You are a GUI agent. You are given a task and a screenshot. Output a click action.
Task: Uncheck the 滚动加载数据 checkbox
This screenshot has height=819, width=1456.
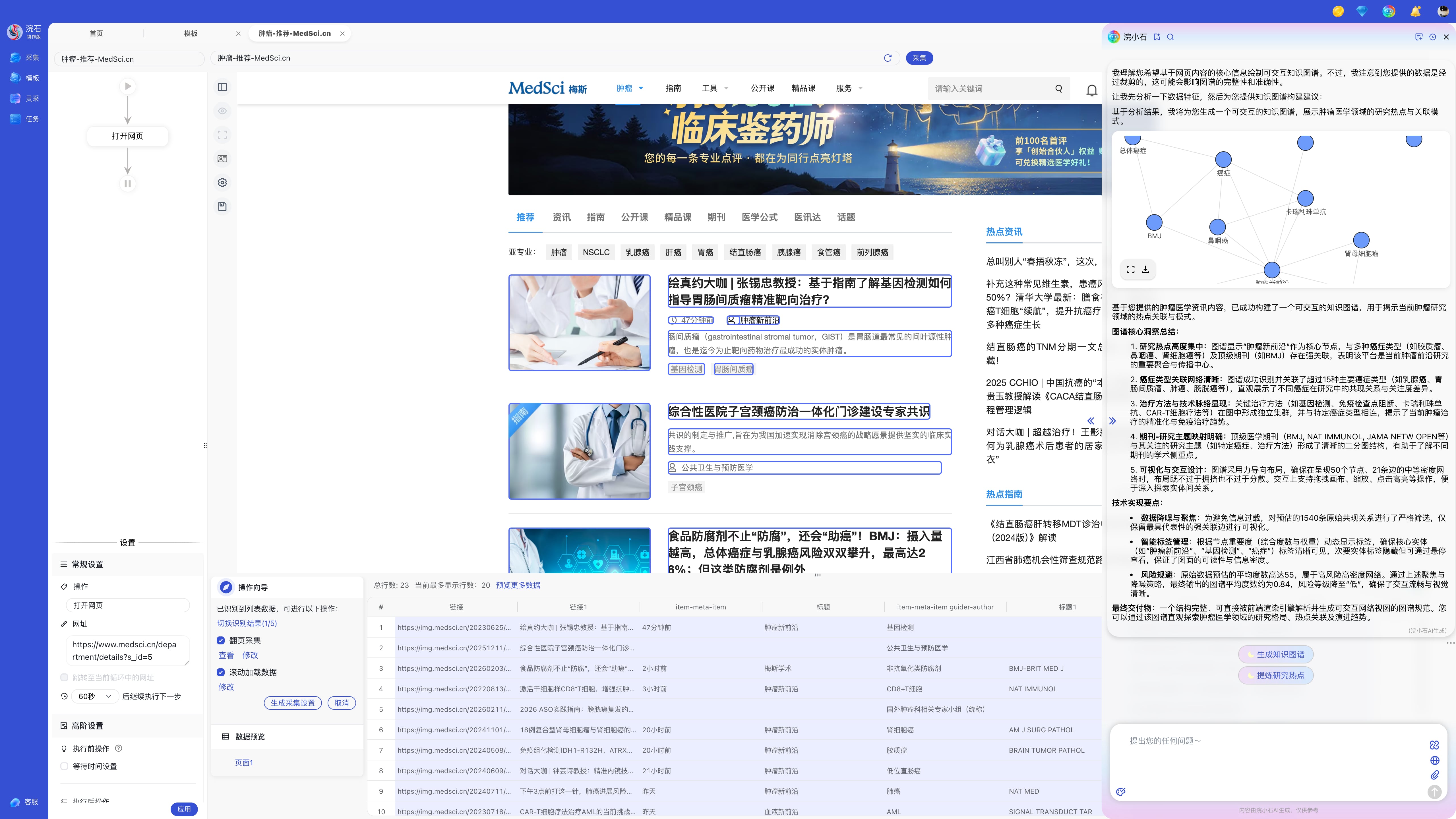[x=220, y=673]
